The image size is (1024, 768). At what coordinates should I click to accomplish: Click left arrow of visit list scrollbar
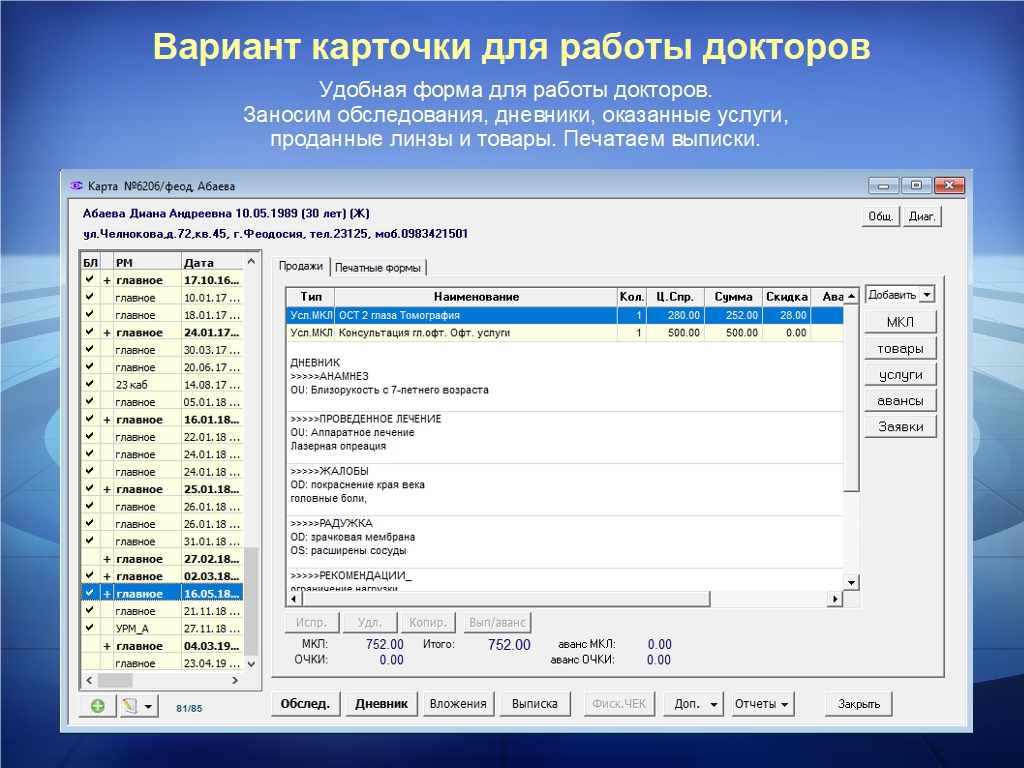(x=88, y=680)
